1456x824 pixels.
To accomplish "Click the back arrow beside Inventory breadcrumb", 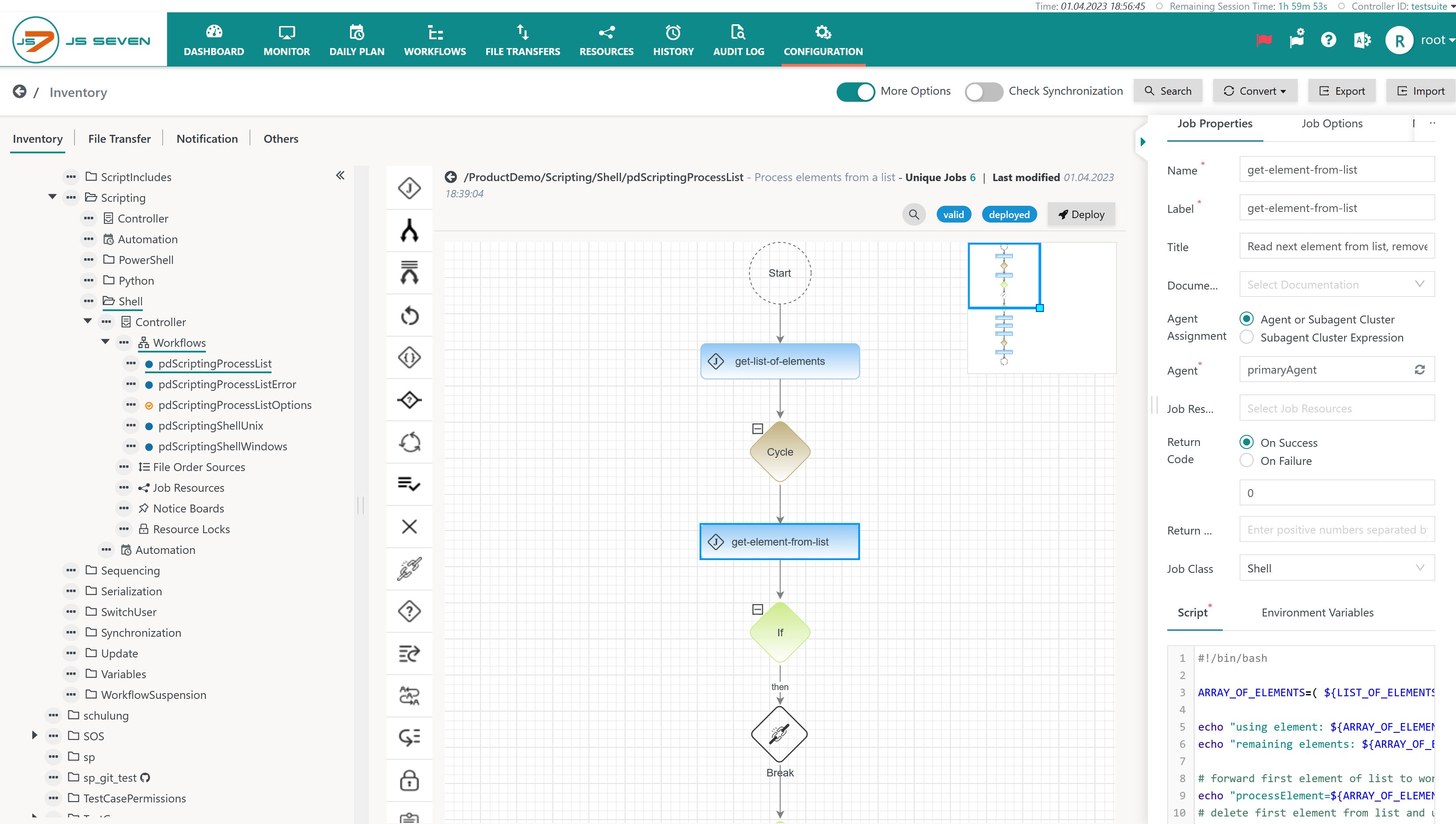I will click(19, 92).
